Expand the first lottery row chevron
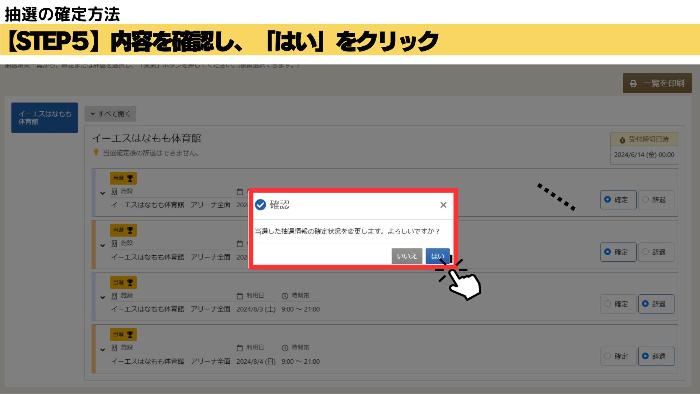 point(103,193)
